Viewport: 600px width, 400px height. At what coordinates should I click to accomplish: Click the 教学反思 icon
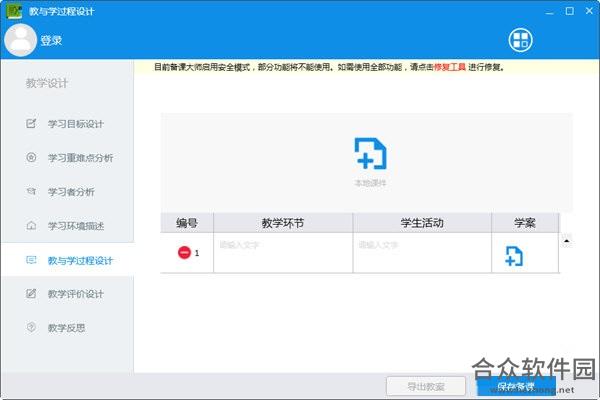pyautogui.click(x=31, y=327)
